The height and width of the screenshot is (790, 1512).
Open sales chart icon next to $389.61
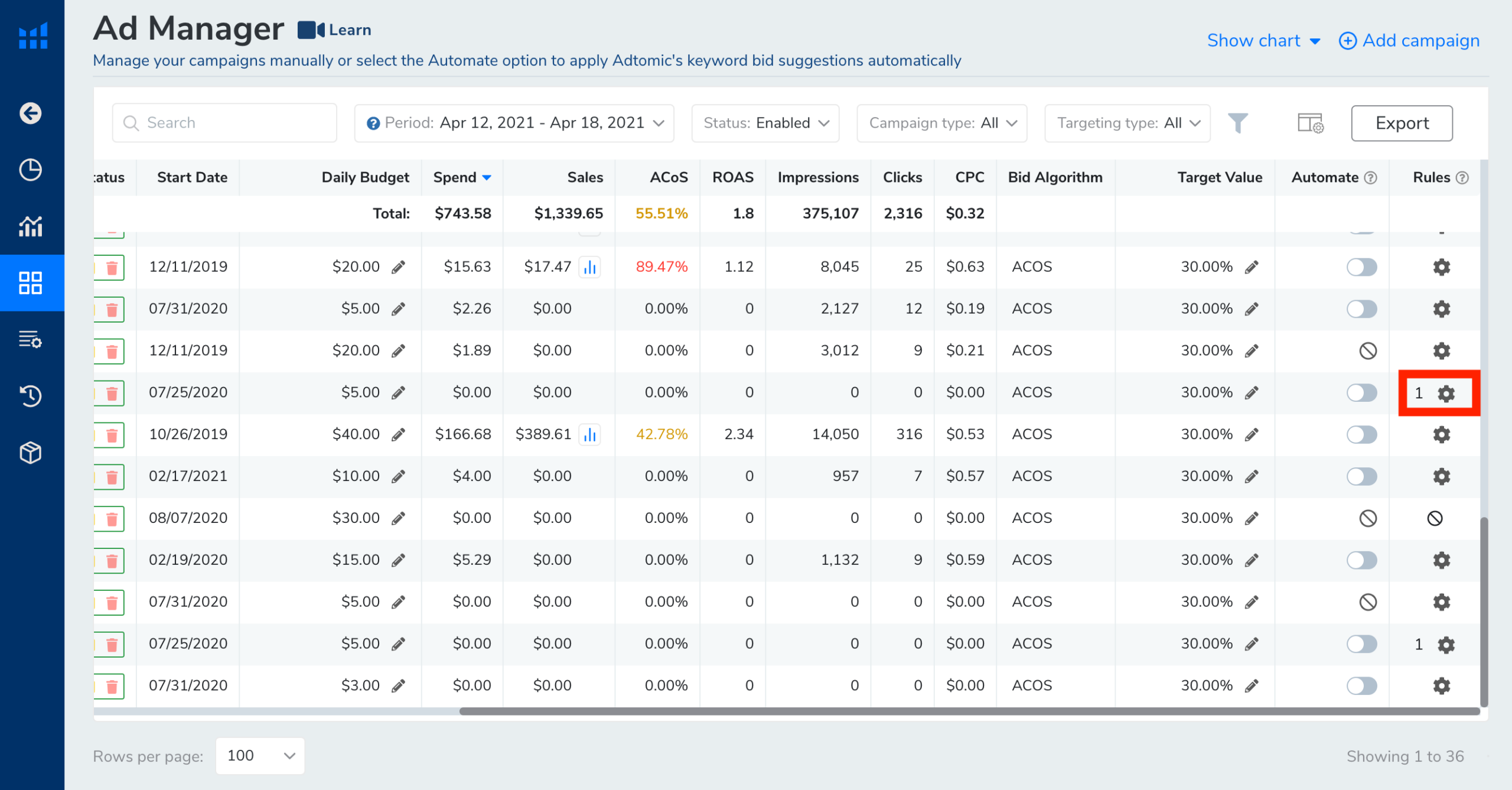click(x=589, y=435)
